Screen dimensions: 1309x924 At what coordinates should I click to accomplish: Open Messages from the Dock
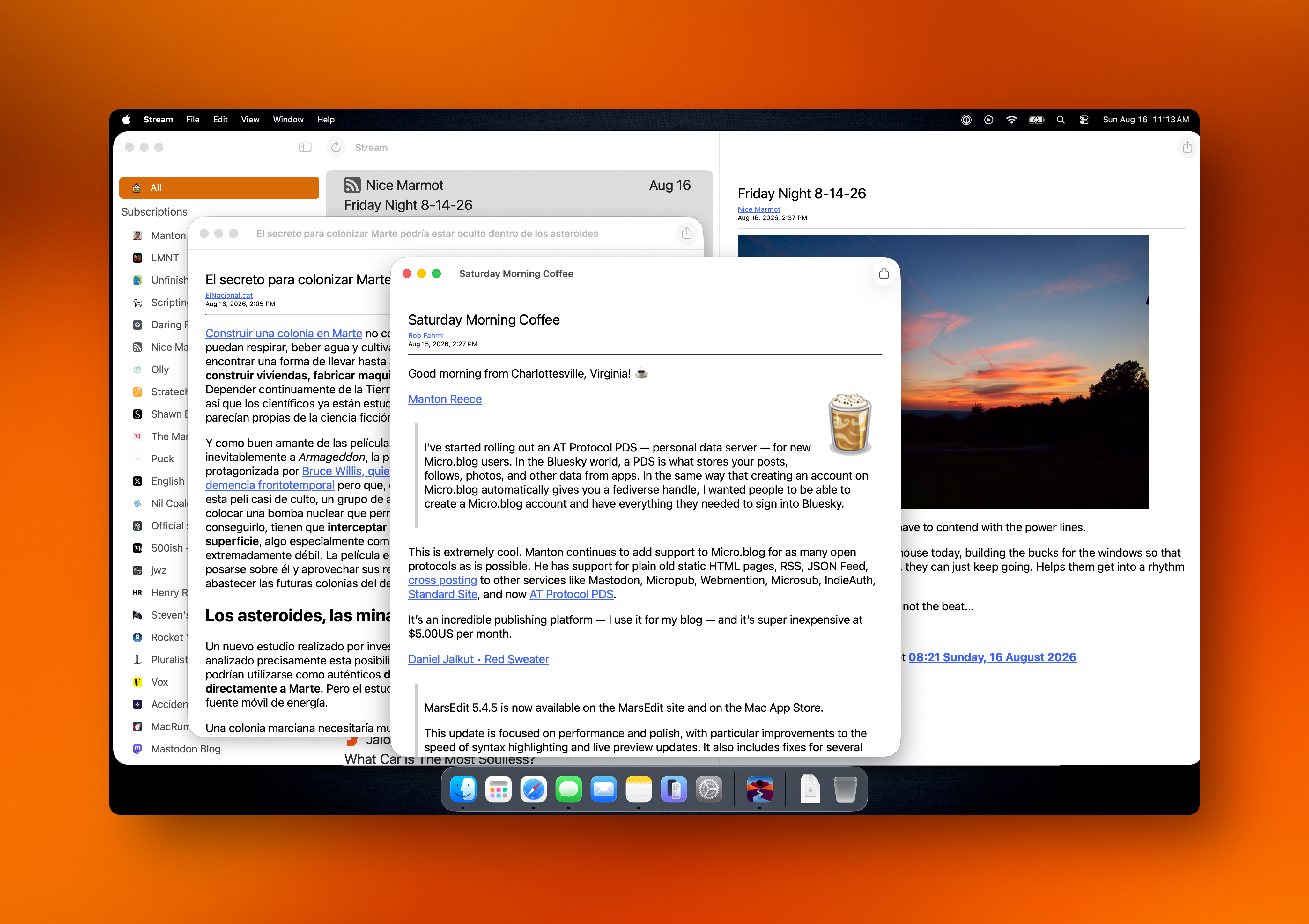(x=568, y=789)
